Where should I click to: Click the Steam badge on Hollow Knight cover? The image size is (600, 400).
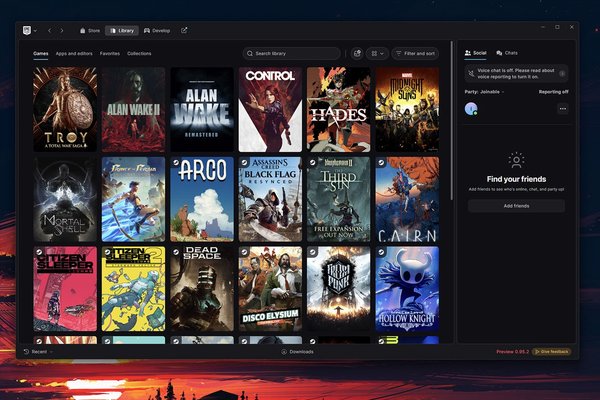pyautogui.click(x=381, y=252)
